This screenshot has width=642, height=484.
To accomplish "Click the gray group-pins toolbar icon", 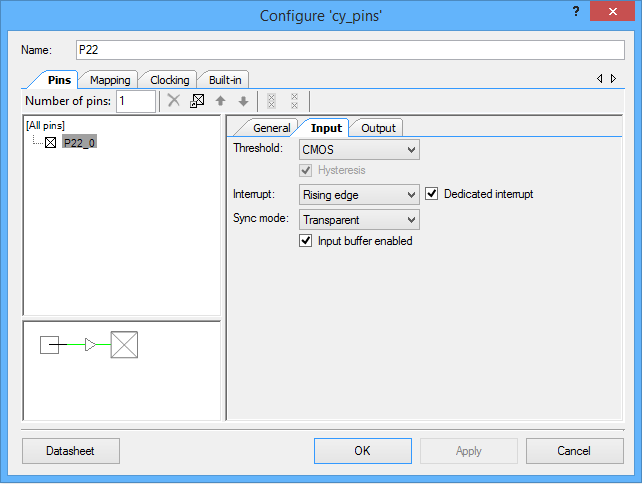I will 271,101.
